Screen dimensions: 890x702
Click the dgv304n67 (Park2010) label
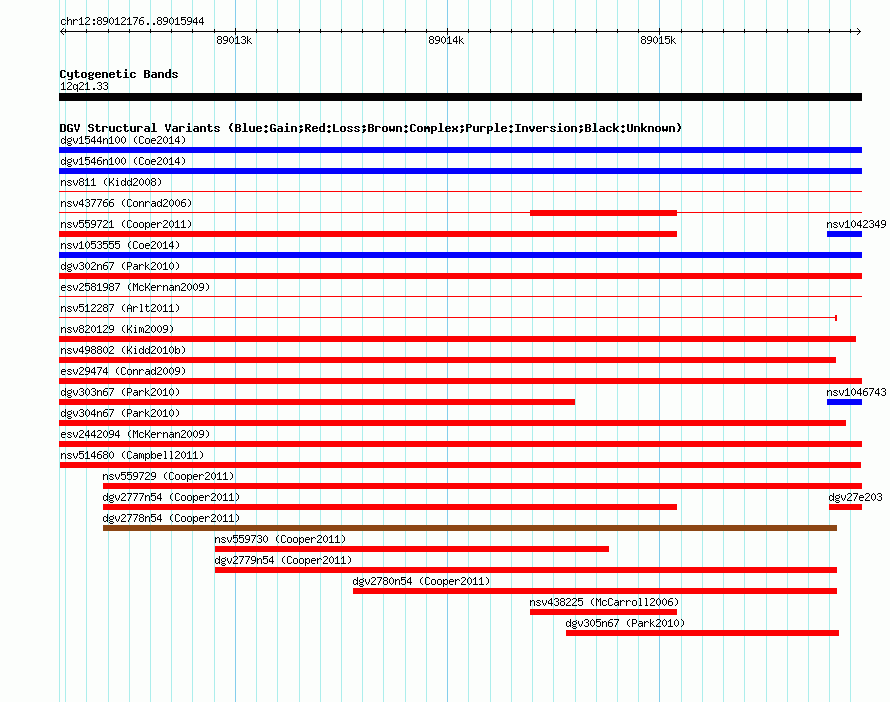(x=120, y=413)
